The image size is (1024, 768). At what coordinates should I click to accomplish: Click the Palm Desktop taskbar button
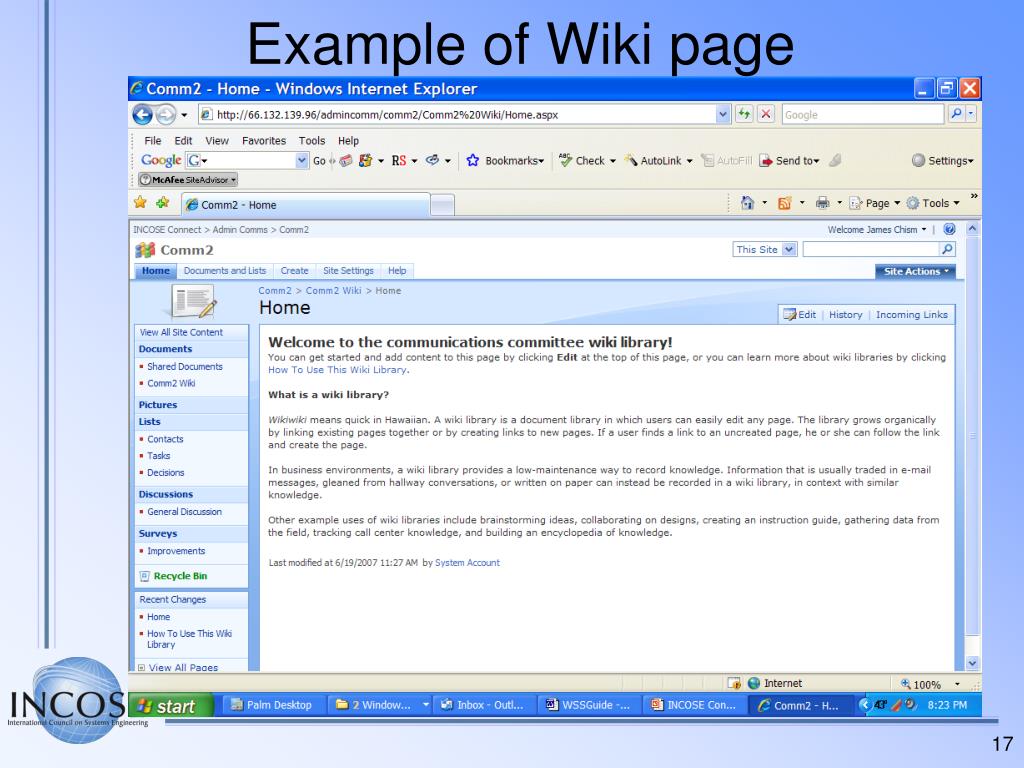pos(272,705)
